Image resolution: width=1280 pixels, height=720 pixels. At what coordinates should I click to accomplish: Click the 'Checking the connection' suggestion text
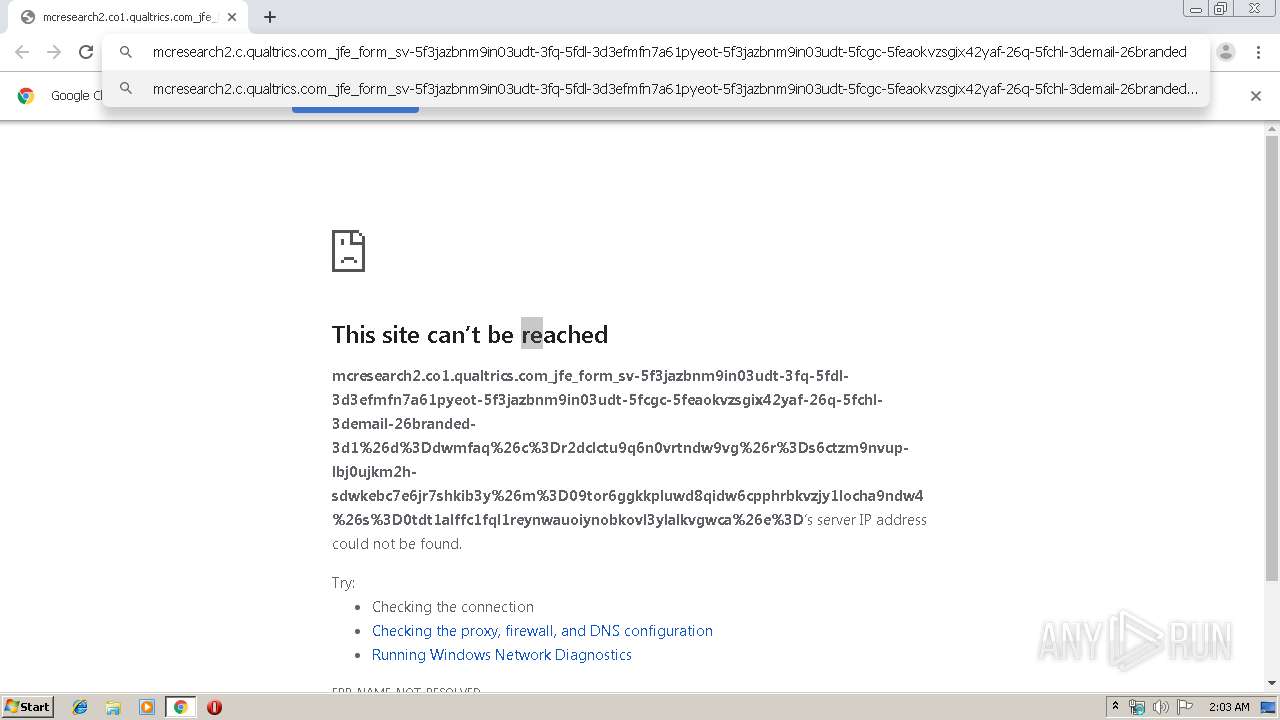coord(453,607)
